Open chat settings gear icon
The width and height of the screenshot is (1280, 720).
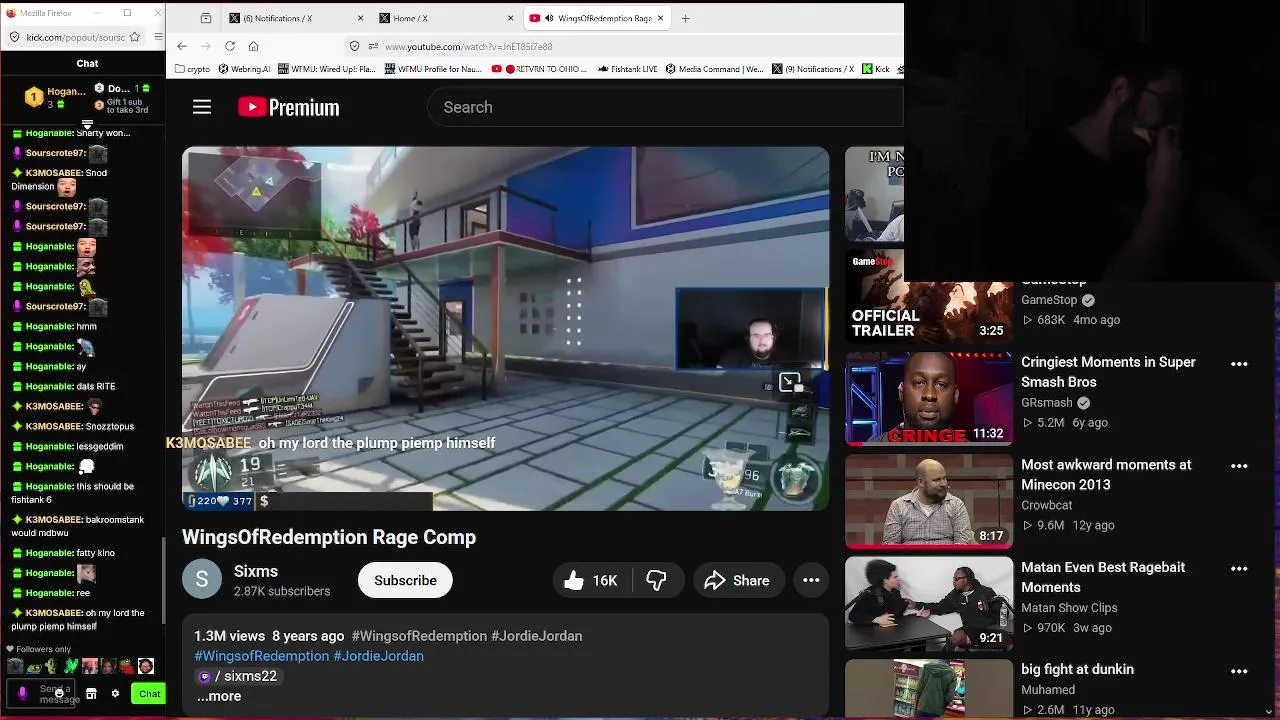115,694
